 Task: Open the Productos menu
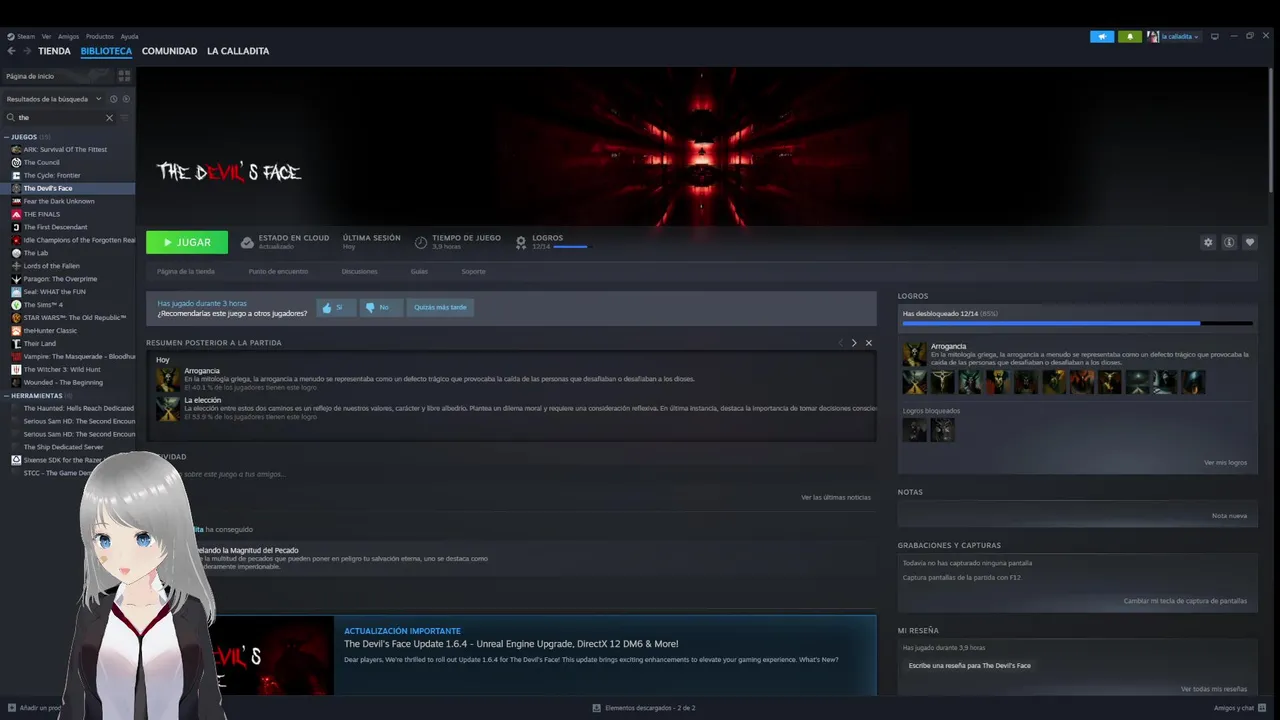tap(100, 37)
